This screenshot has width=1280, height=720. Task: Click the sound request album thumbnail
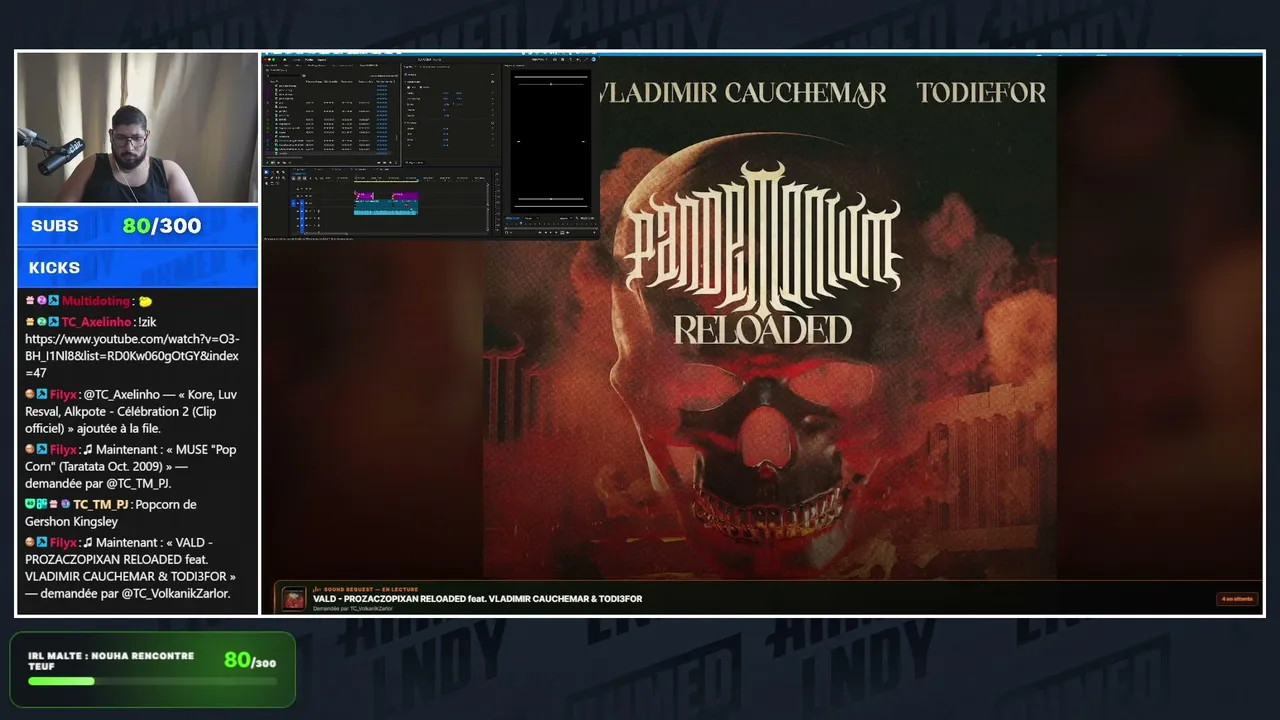pos(294,598)
